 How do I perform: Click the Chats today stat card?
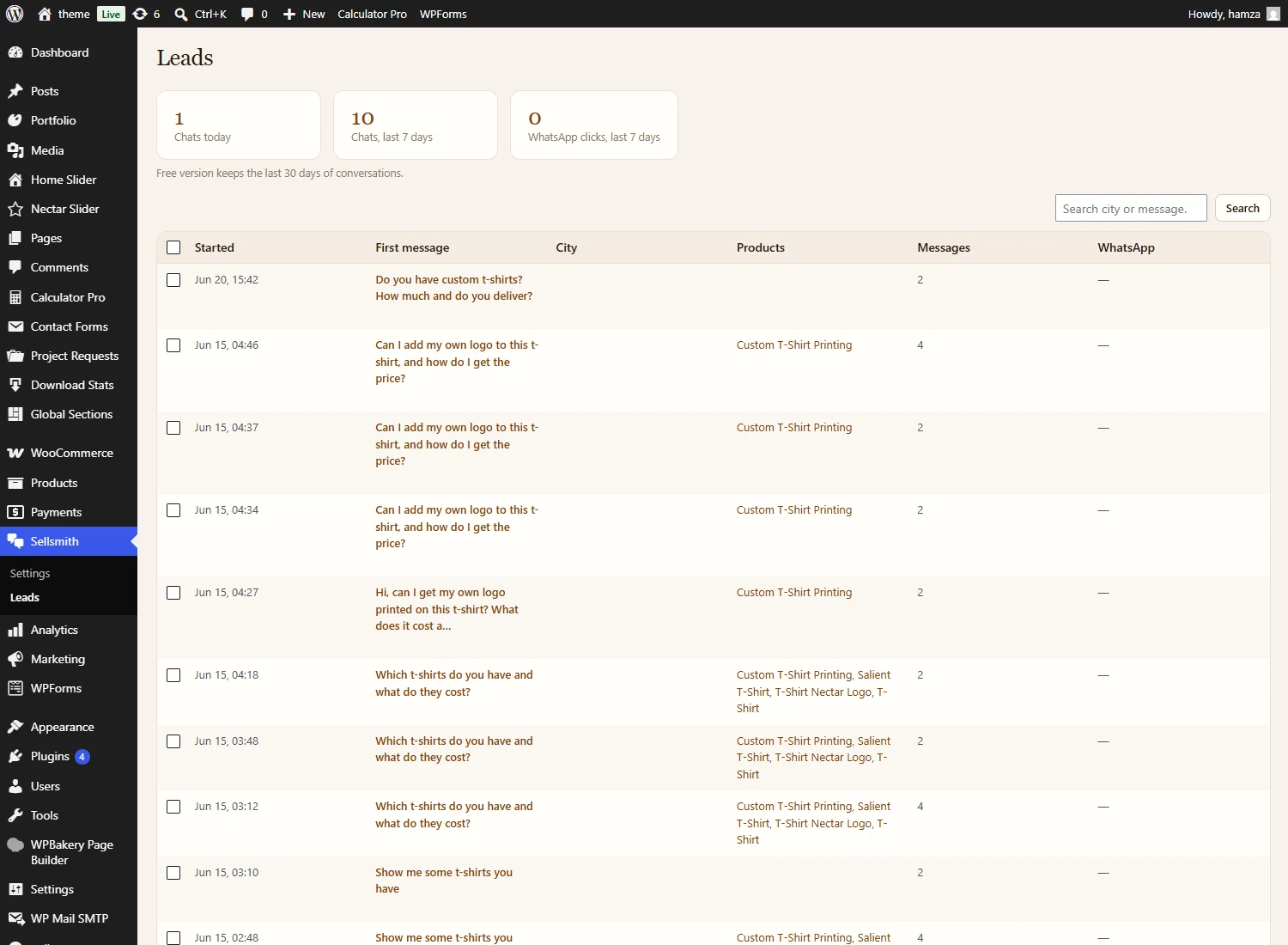coord(239,125)
